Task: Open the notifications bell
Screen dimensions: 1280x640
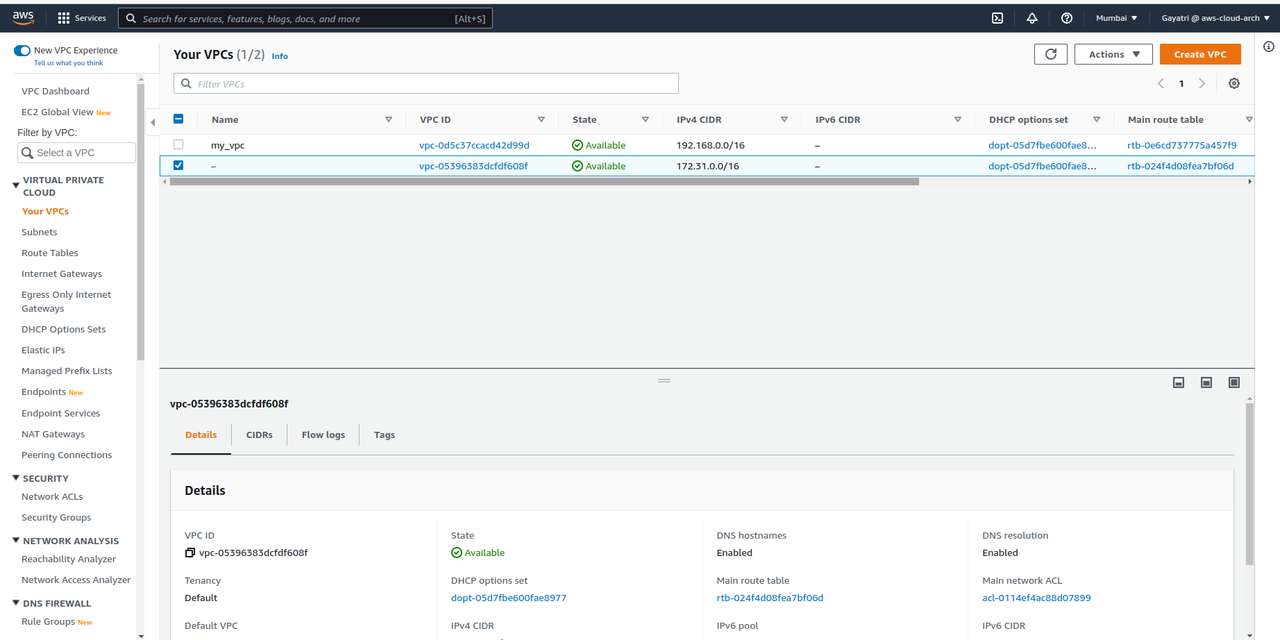Action: [1032, 18]
